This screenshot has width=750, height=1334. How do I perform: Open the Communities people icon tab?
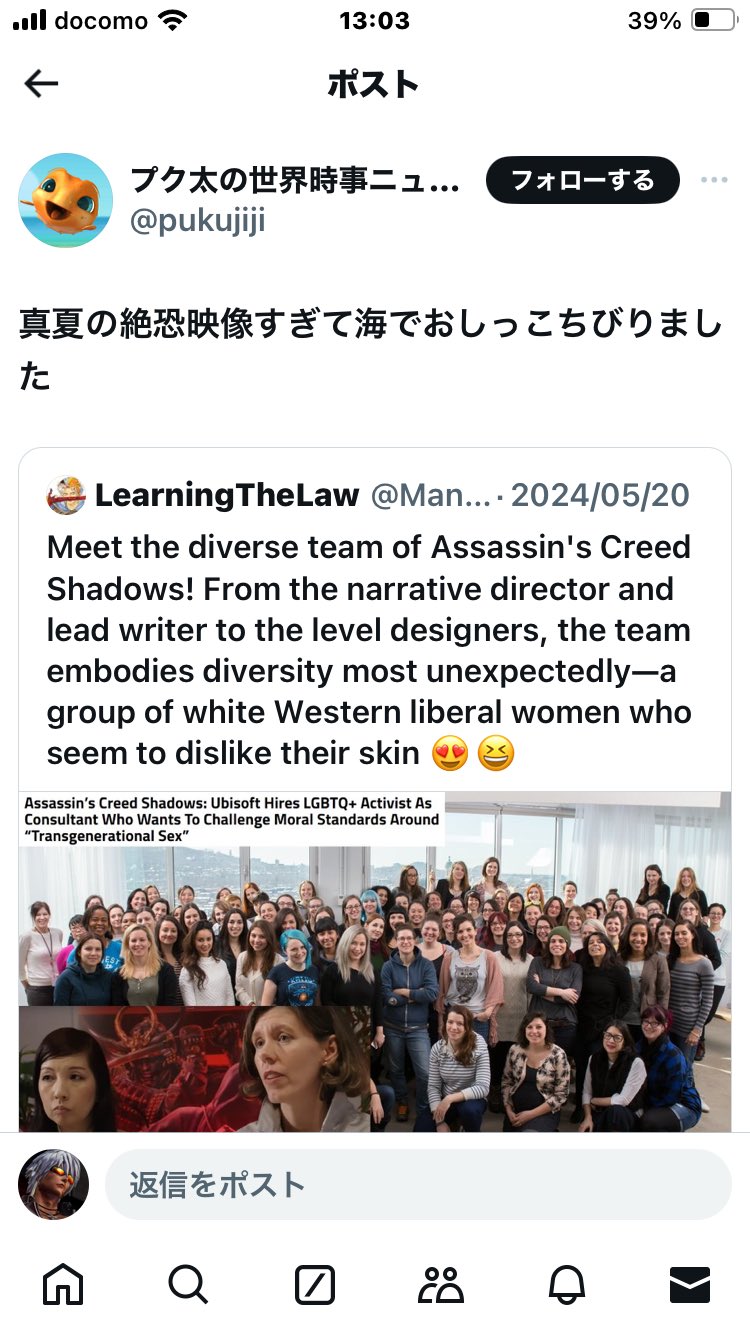pos(440,1284)
